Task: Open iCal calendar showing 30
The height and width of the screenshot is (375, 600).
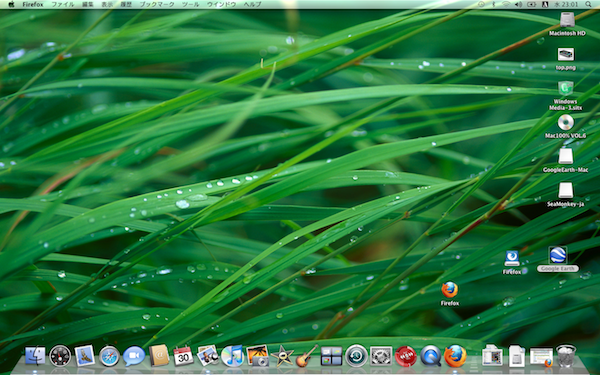Action: coord(183,355)
